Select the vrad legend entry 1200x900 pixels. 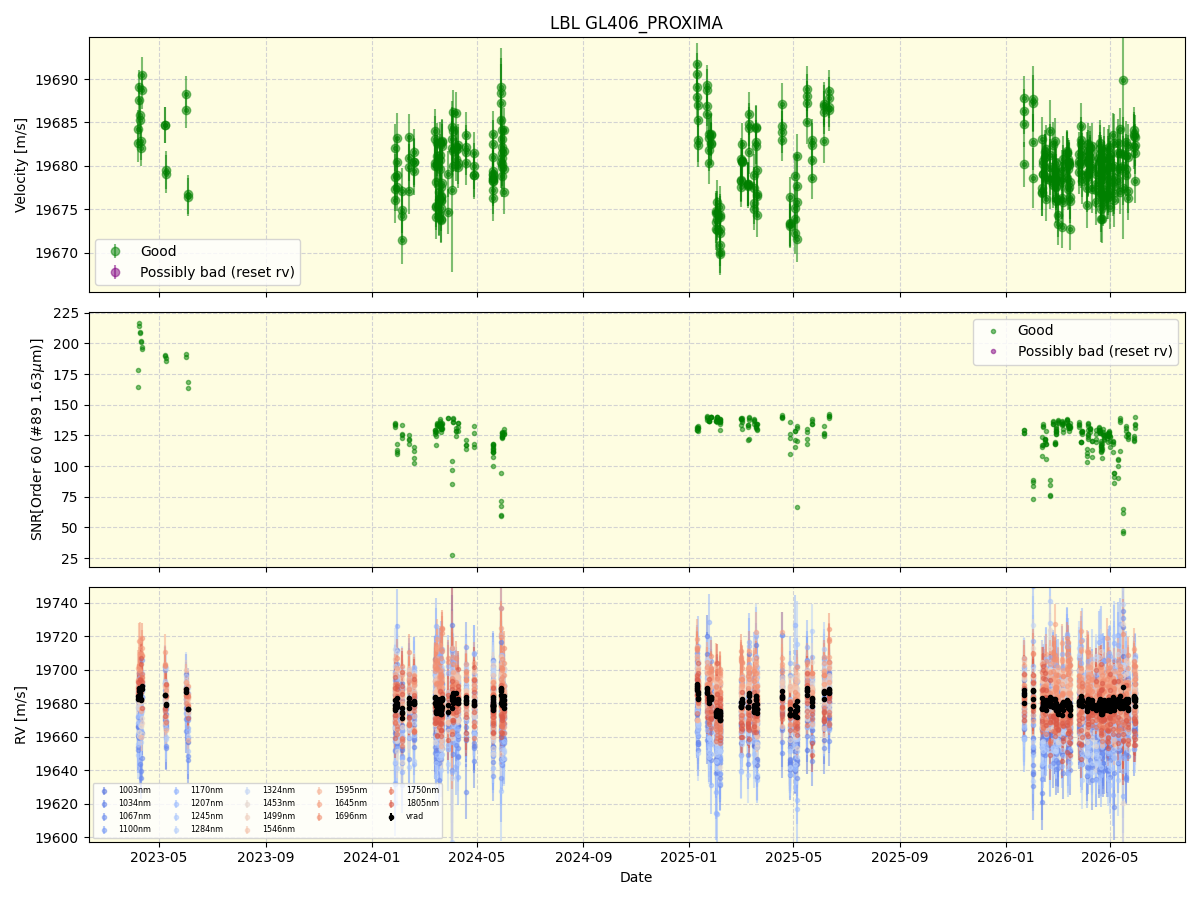(x=414, y=816)
